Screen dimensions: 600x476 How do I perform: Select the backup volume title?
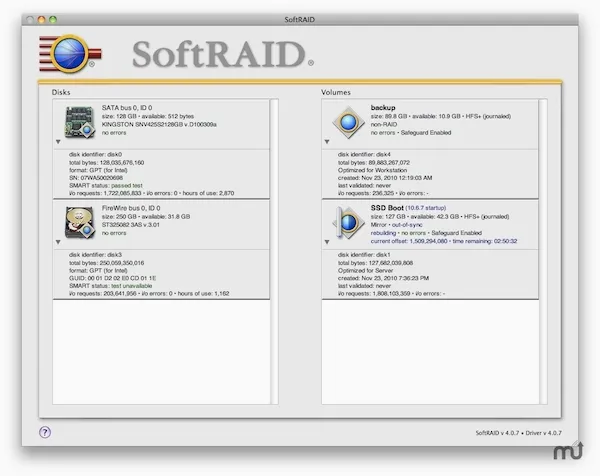(383, 108)
